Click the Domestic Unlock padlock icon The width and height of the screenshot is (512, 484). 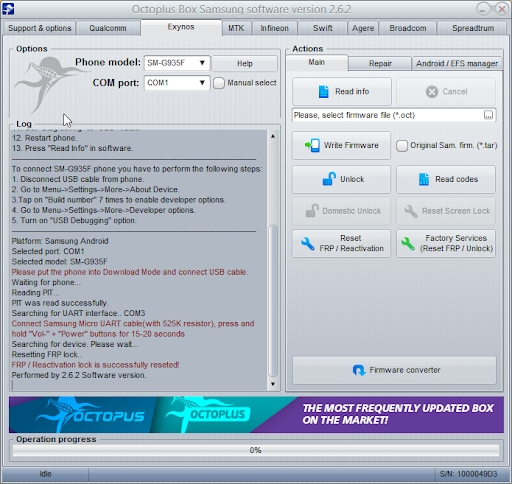(312, 211)
